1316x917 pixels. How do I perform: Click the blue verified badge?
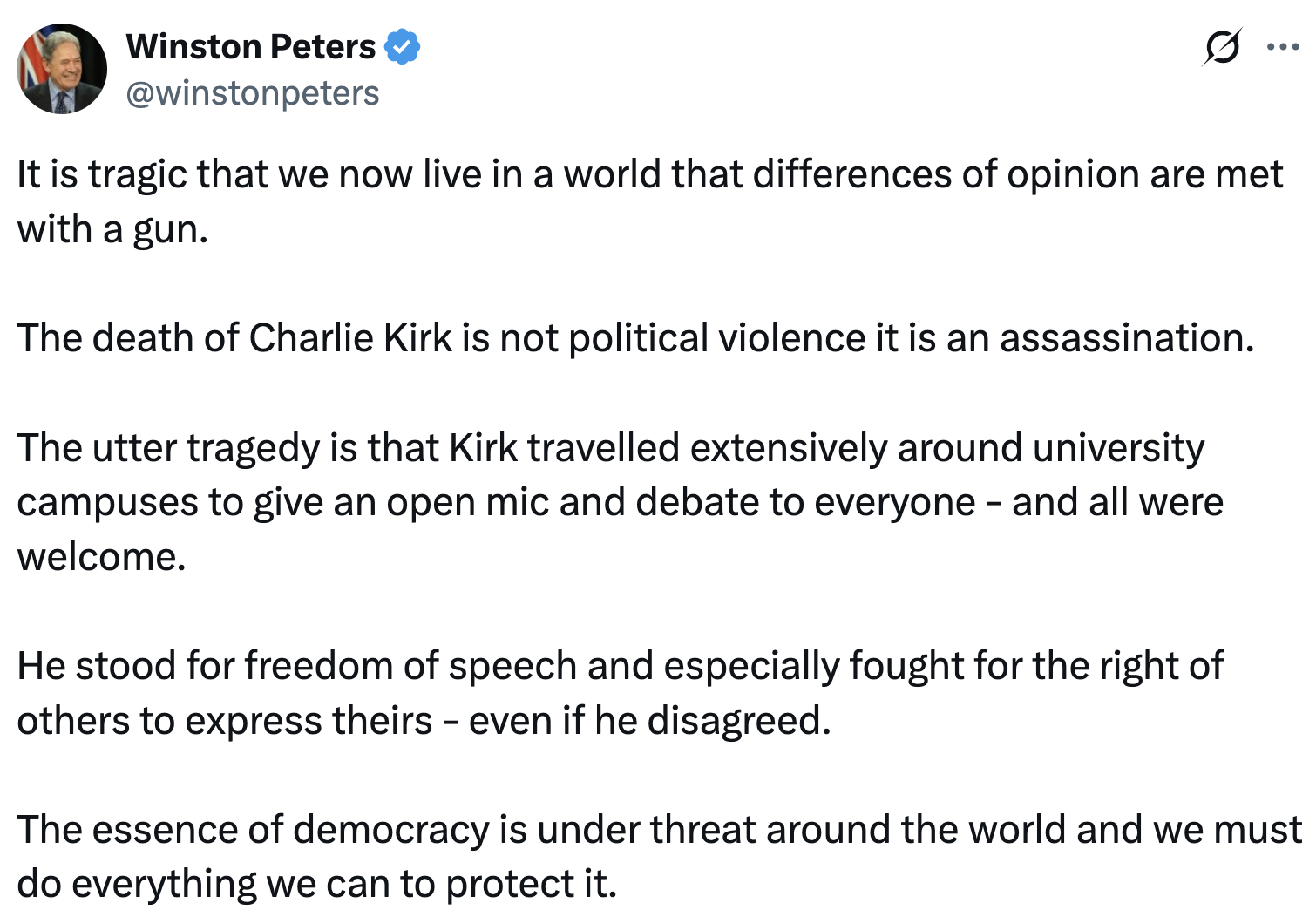point(402,47)
